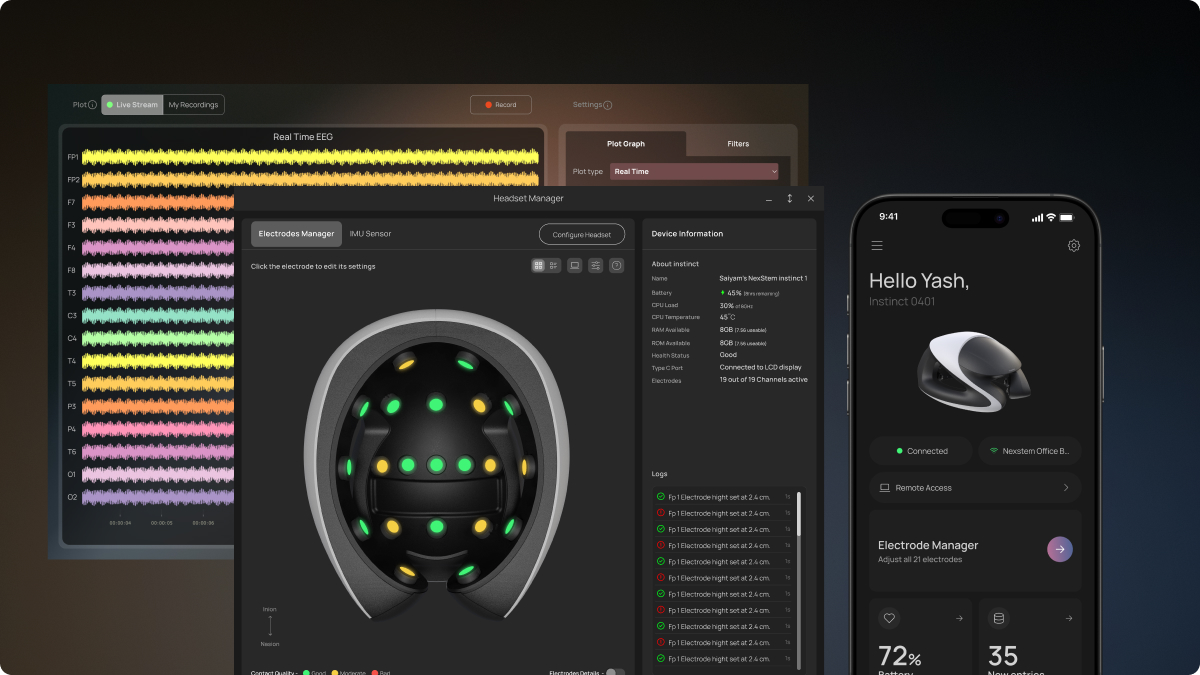1200x675 pixels.
Task: Tap the arrow on the 35 entries card
Action: point(1069,618)
